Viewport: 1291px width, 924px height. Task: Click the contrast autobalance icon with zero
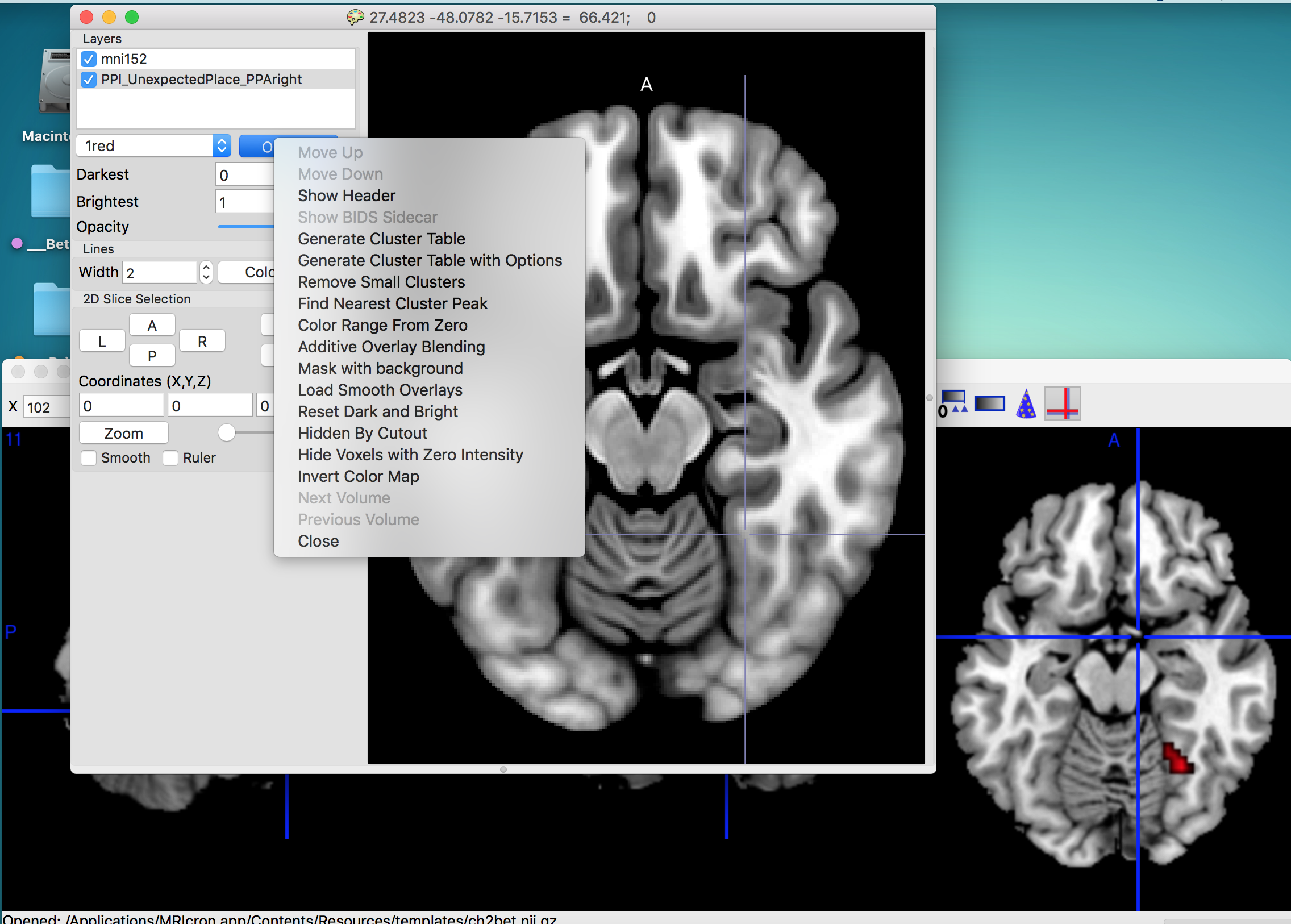coord(952,403)
